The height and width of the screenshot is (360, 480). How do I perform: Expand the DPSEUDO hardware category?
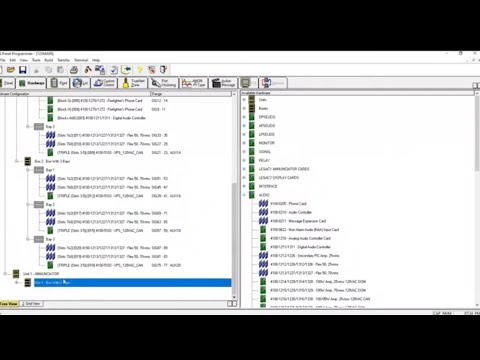pyautogui.click(x=244, y=117)
